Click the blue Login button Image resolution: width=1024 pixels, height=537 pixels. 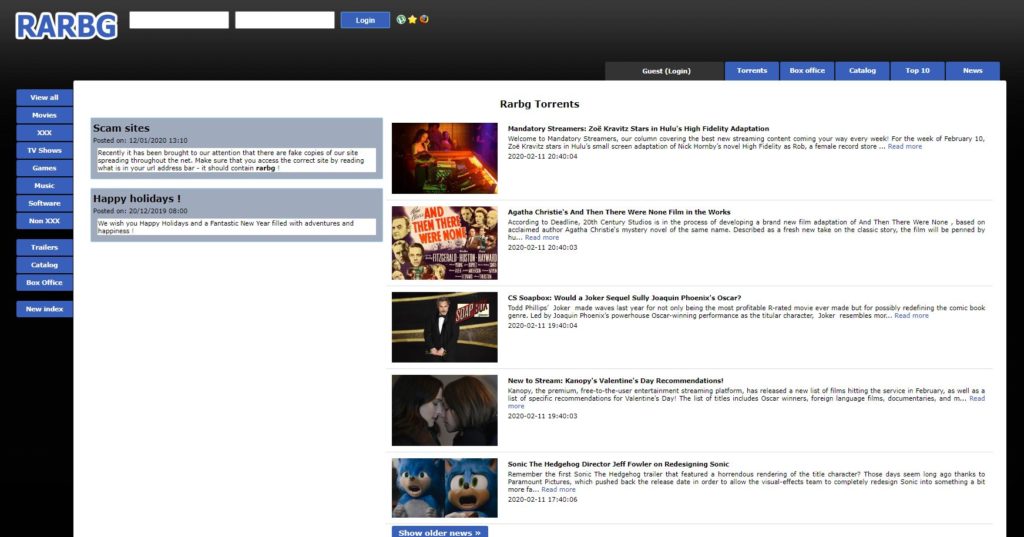(365, 20)
